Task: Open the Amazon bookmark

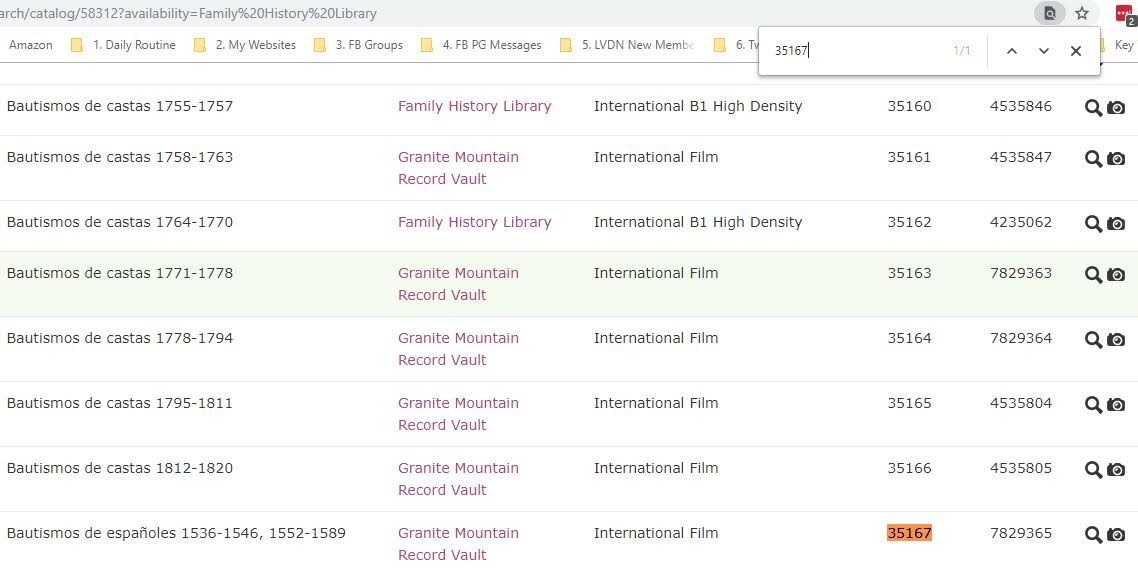Action: [30, 45]
